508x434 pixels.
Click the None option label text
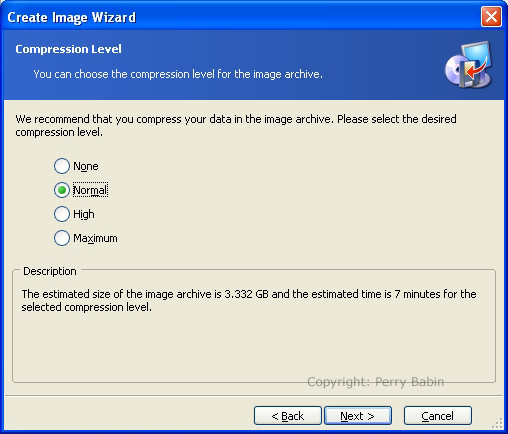coord(86,166)
